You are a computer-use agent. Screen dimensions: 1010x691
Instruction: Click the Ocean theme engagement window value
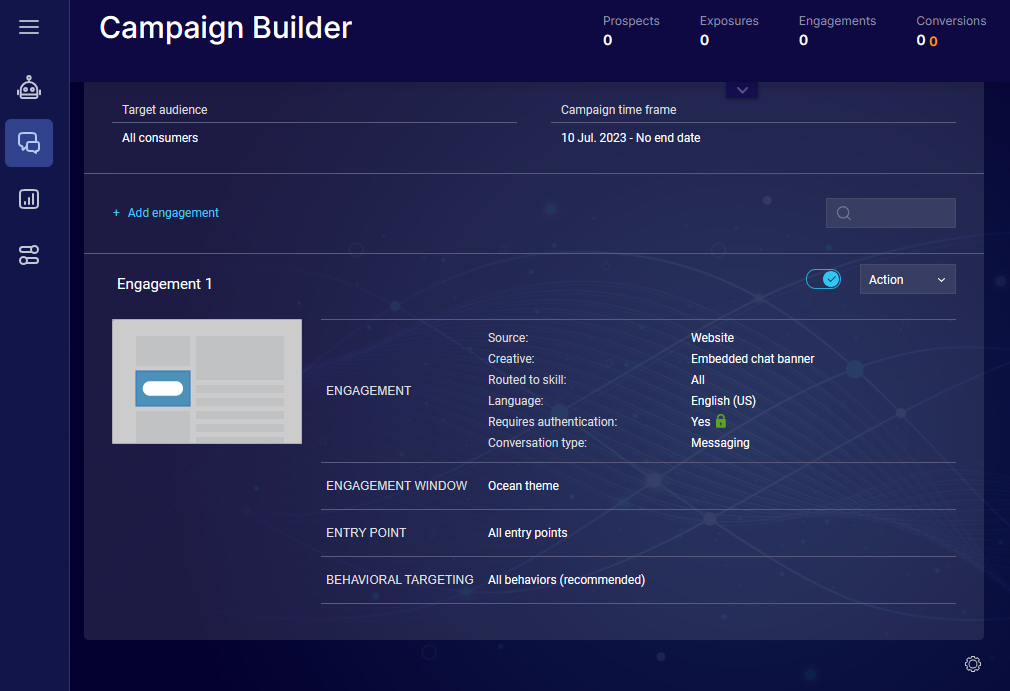523,486
